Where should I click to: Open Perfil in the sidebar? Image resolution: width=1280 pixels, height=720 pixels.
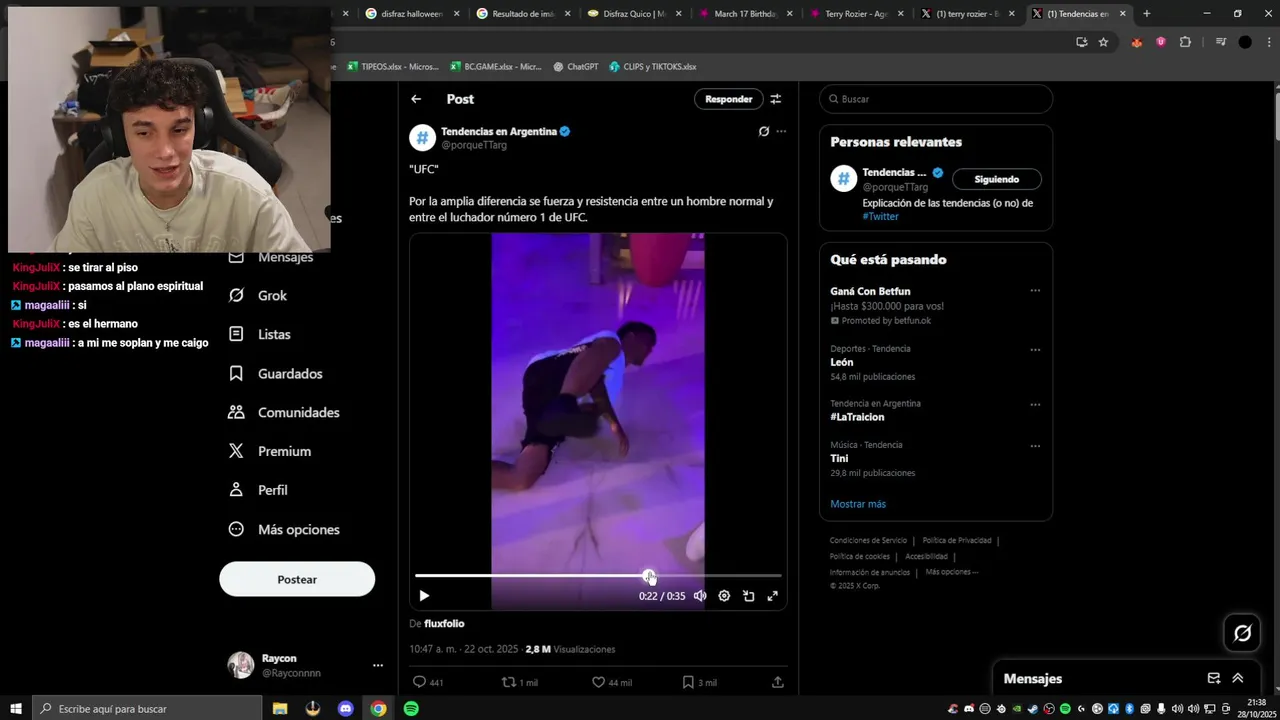[x=258, y=490]
